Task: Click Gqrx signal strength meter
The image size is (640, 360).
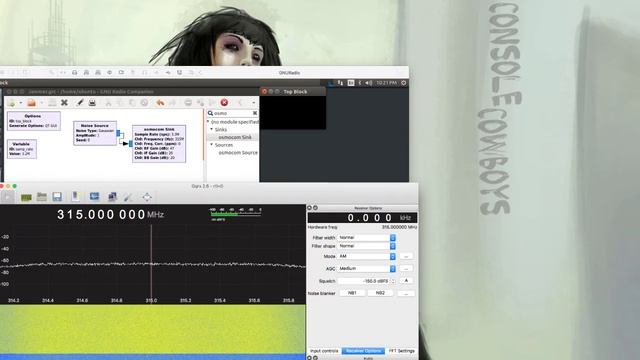Action: pos(235,214)
